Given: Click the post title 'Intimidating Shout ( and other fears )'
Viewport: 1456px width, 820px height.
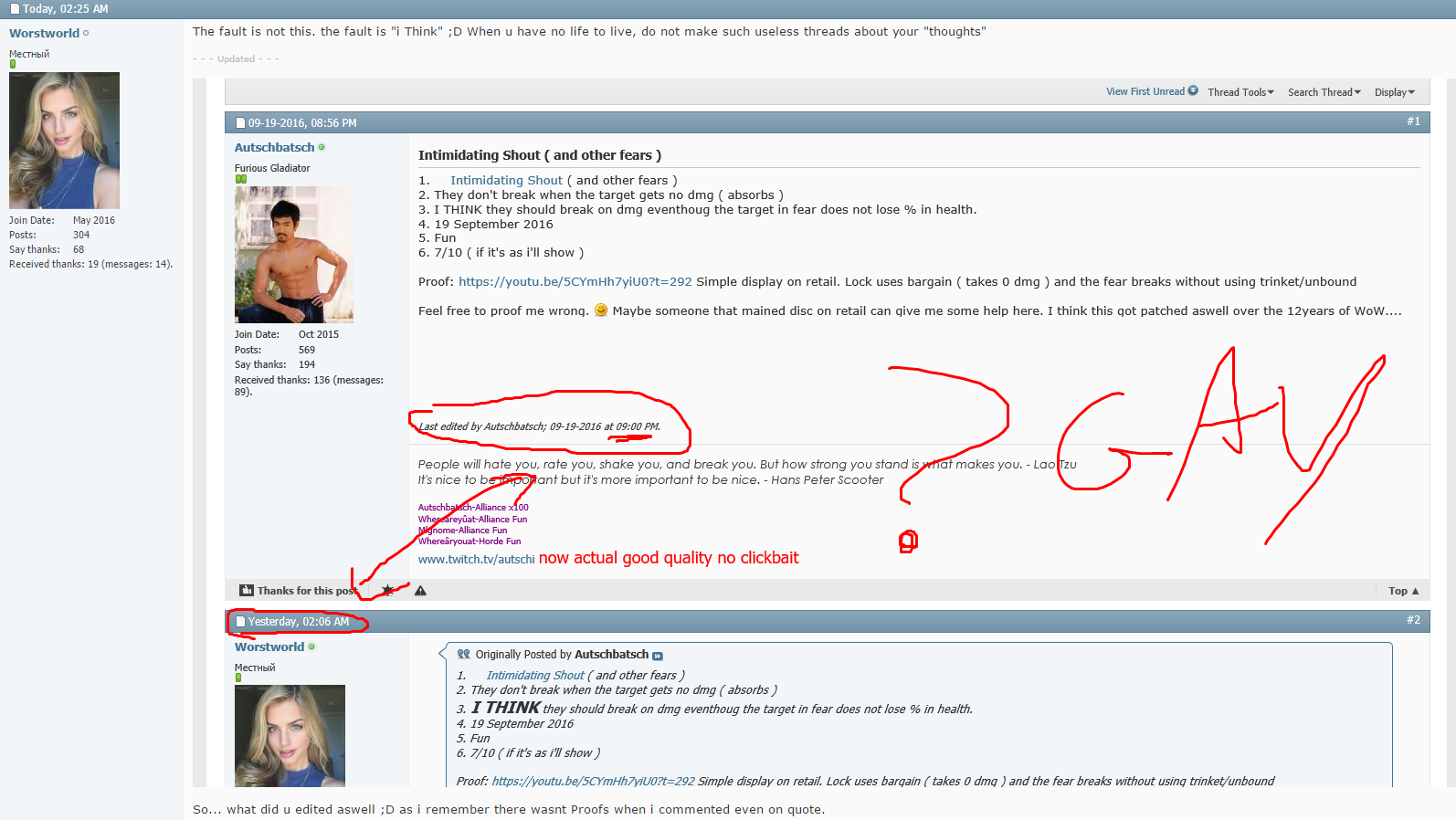Looking at the screenshot, I should (540, 155).
